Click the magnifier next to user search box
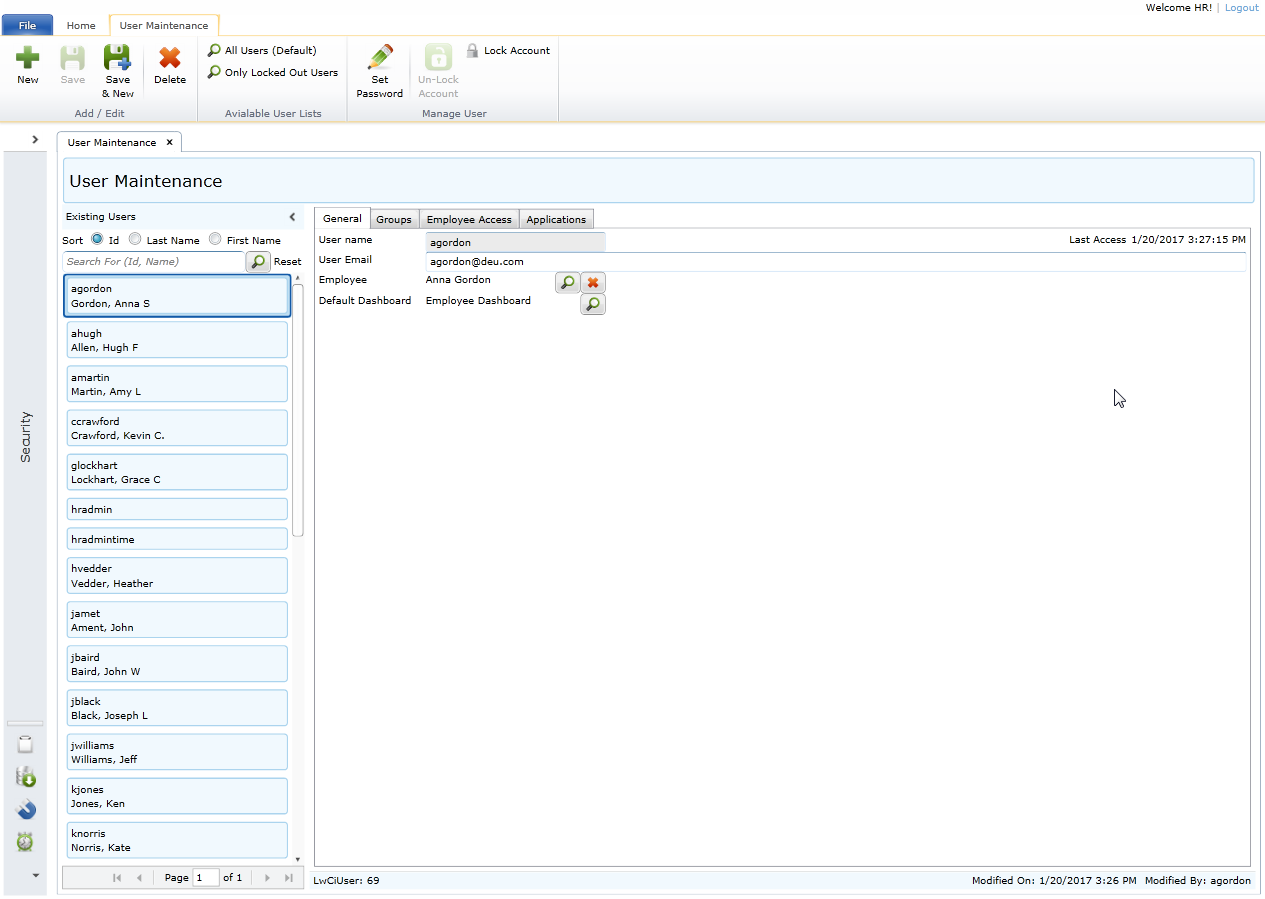 [258, 261]
